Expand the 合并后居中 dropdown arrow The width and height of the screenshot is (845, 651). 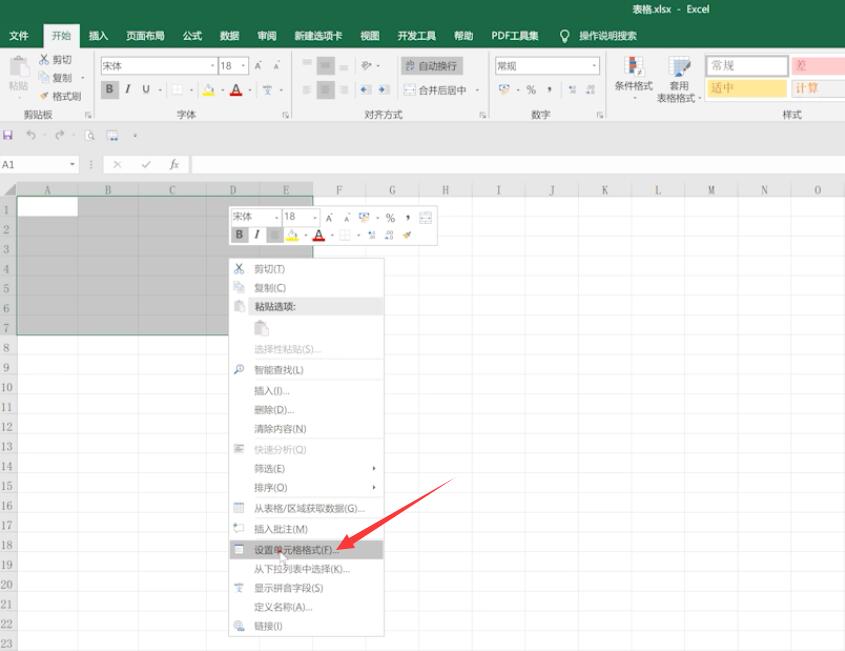pyautogui.click(x=477, y=90)
